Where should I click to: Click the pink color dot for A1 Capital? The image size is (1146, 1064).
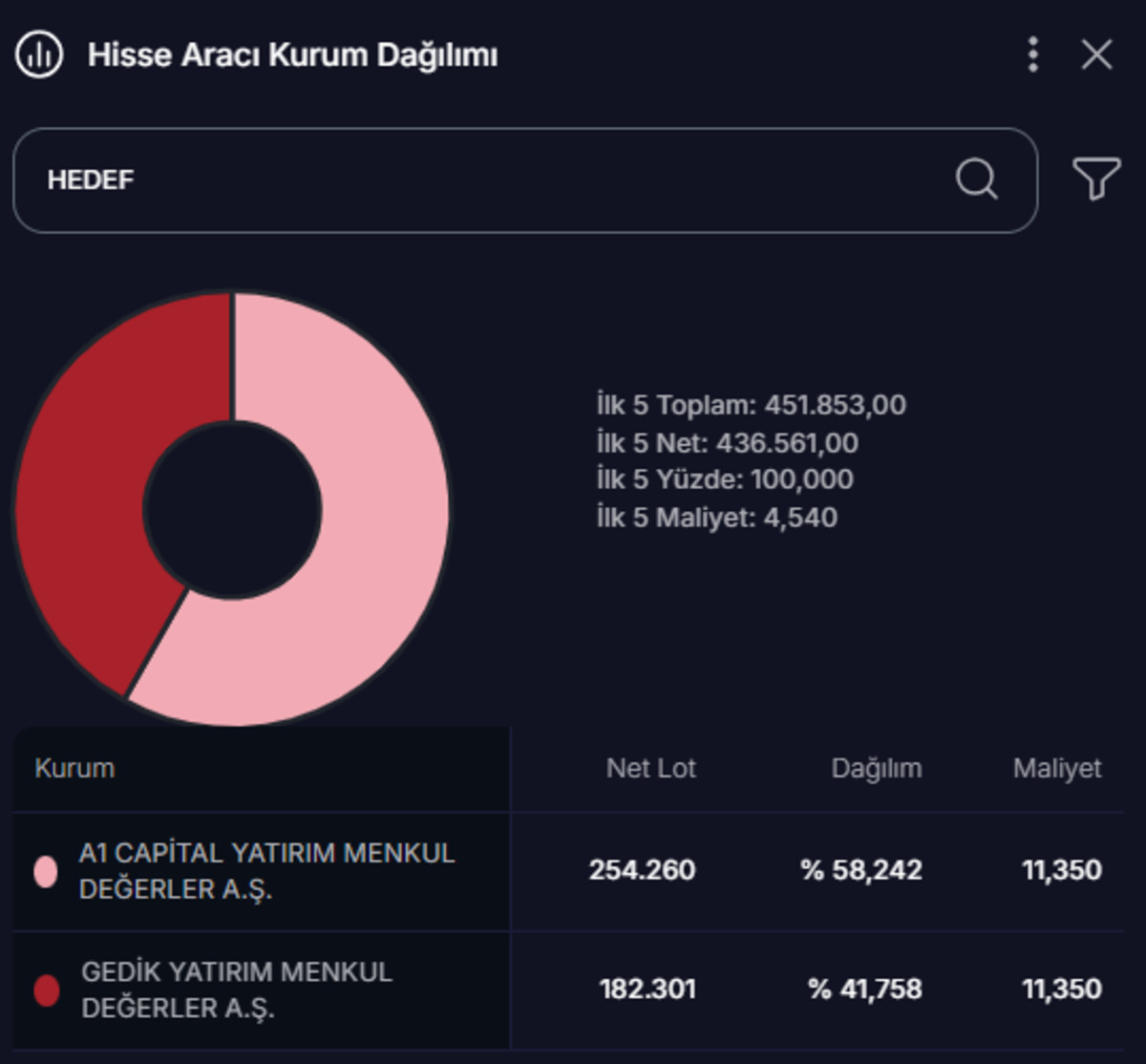click(46, 871)
